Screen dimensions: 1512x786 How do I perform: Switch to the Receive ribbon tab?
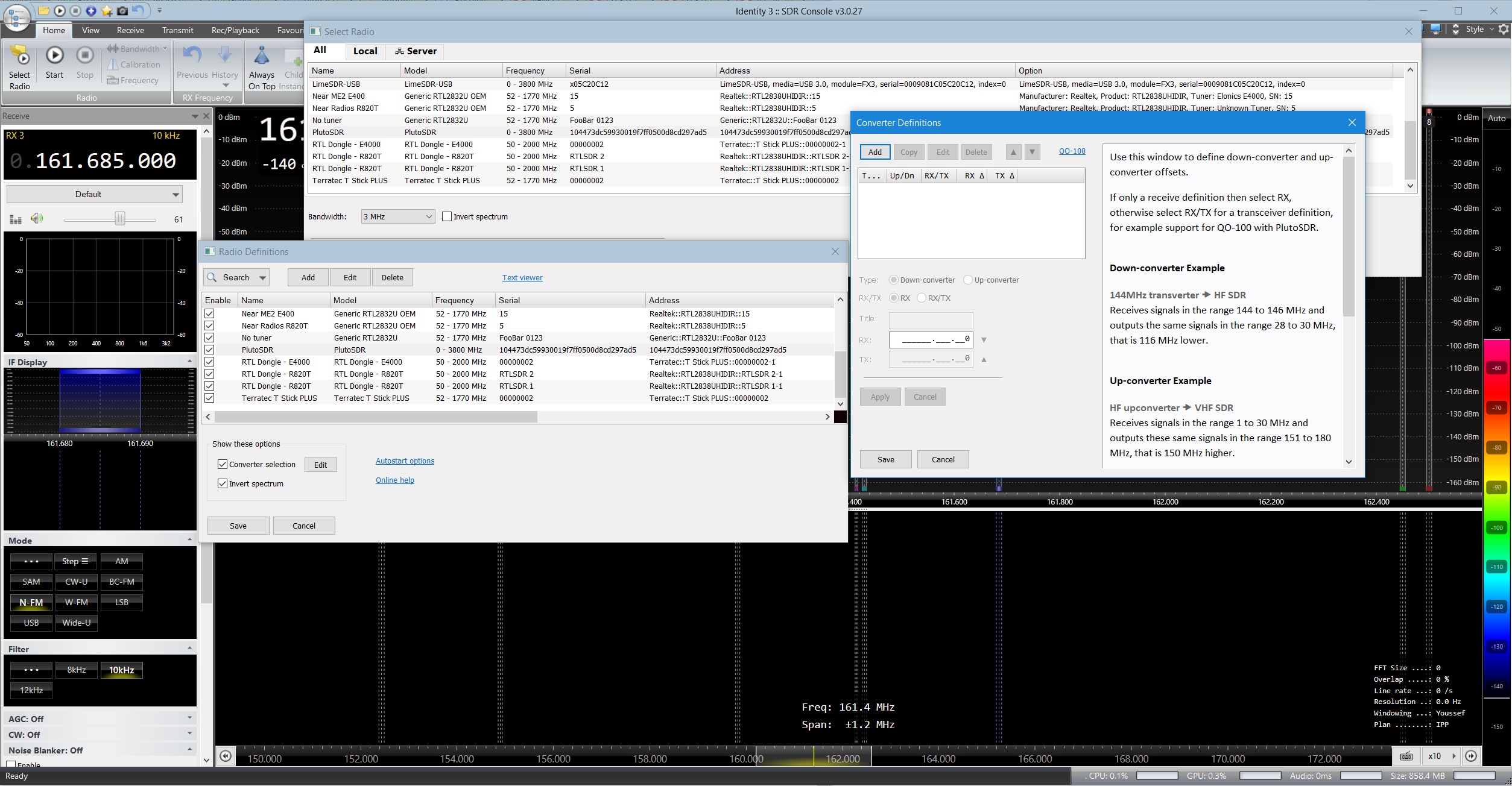130,30
